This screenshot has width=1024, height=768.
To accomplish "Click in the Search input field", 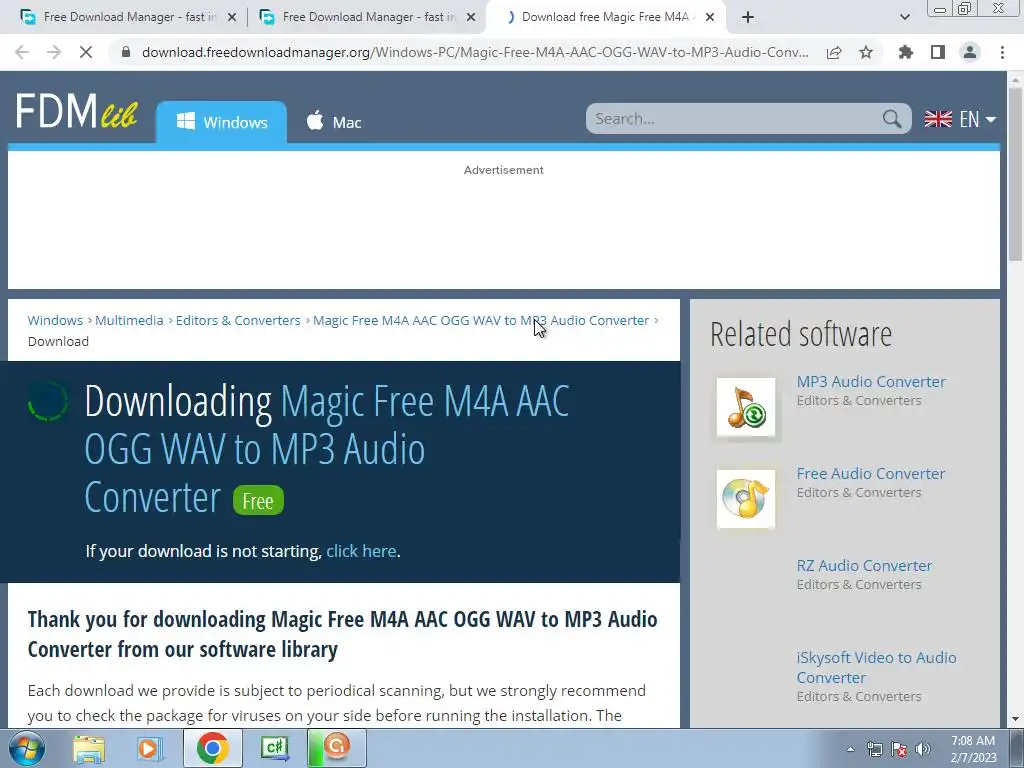I will point(735,119).
